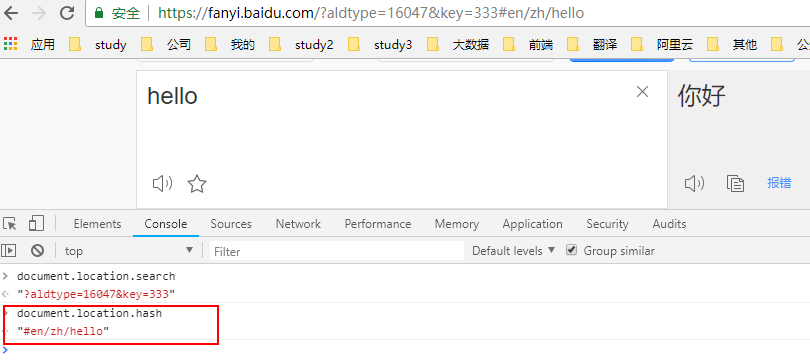This screenshot has height=362, width=810.
Task: Click the hello text in source box
Action: click(173, 96)
